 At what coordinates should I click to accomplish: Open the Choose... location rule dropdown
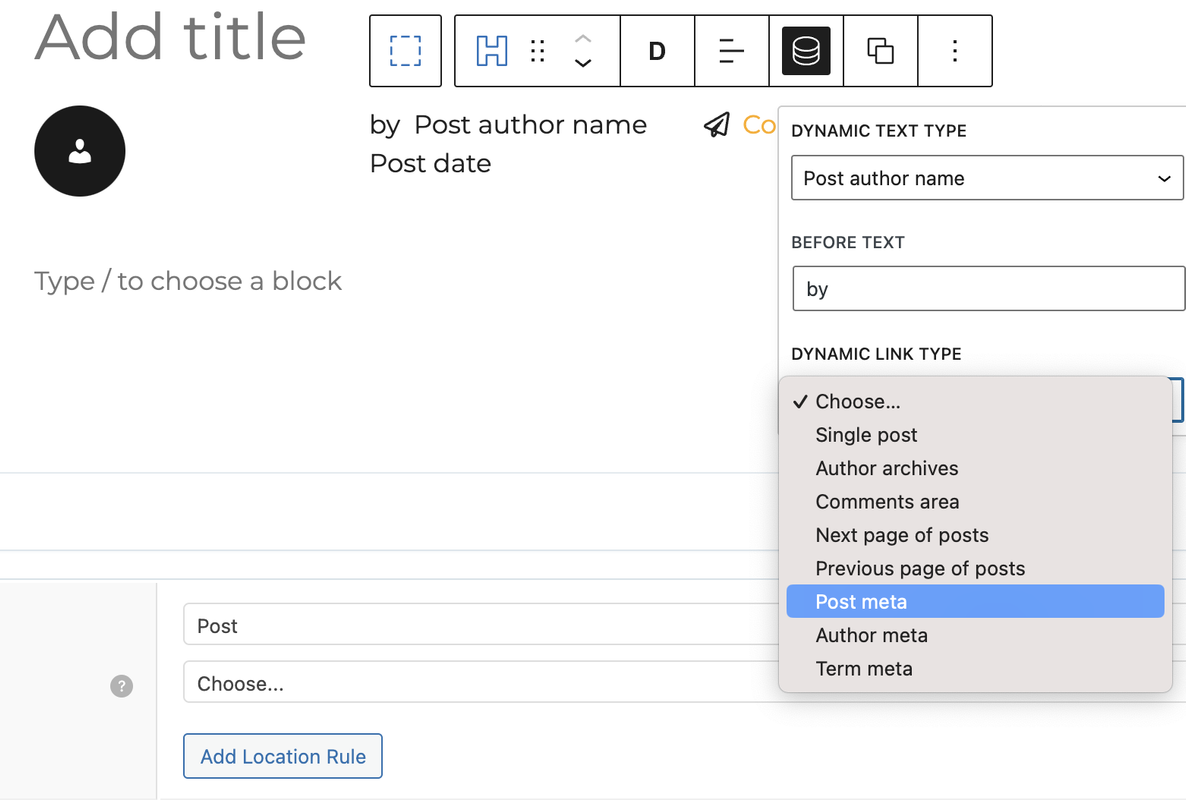pyautogui.click(x=480, y=684)
